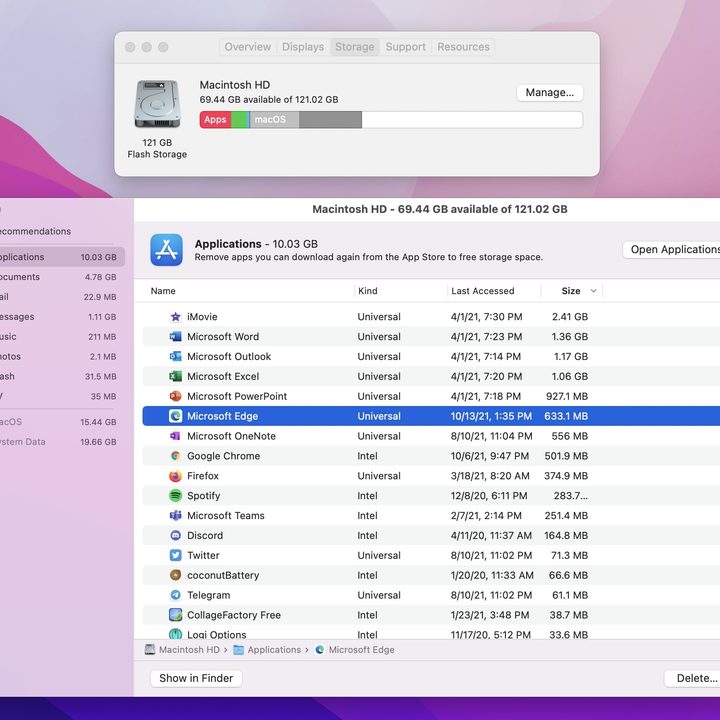
Task: Click the Microsoft Teams icon in list
Action: tap(175, 516)
